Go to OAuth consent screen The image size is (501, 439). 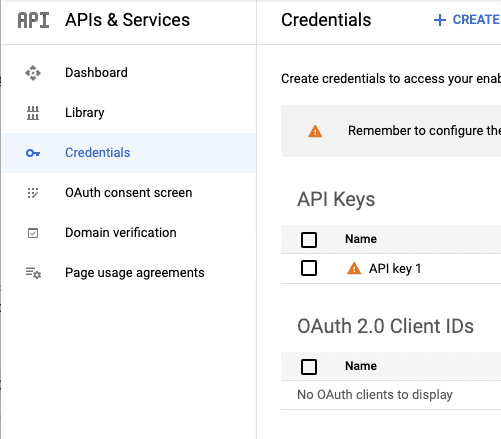129,193
